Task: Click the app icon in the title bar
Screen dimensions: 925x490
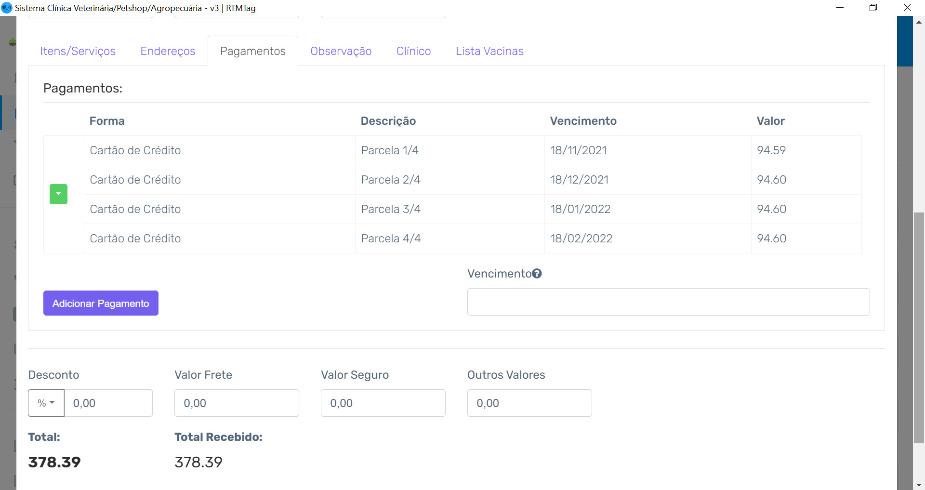Action: pyautogui.click(x=6, y=7)
